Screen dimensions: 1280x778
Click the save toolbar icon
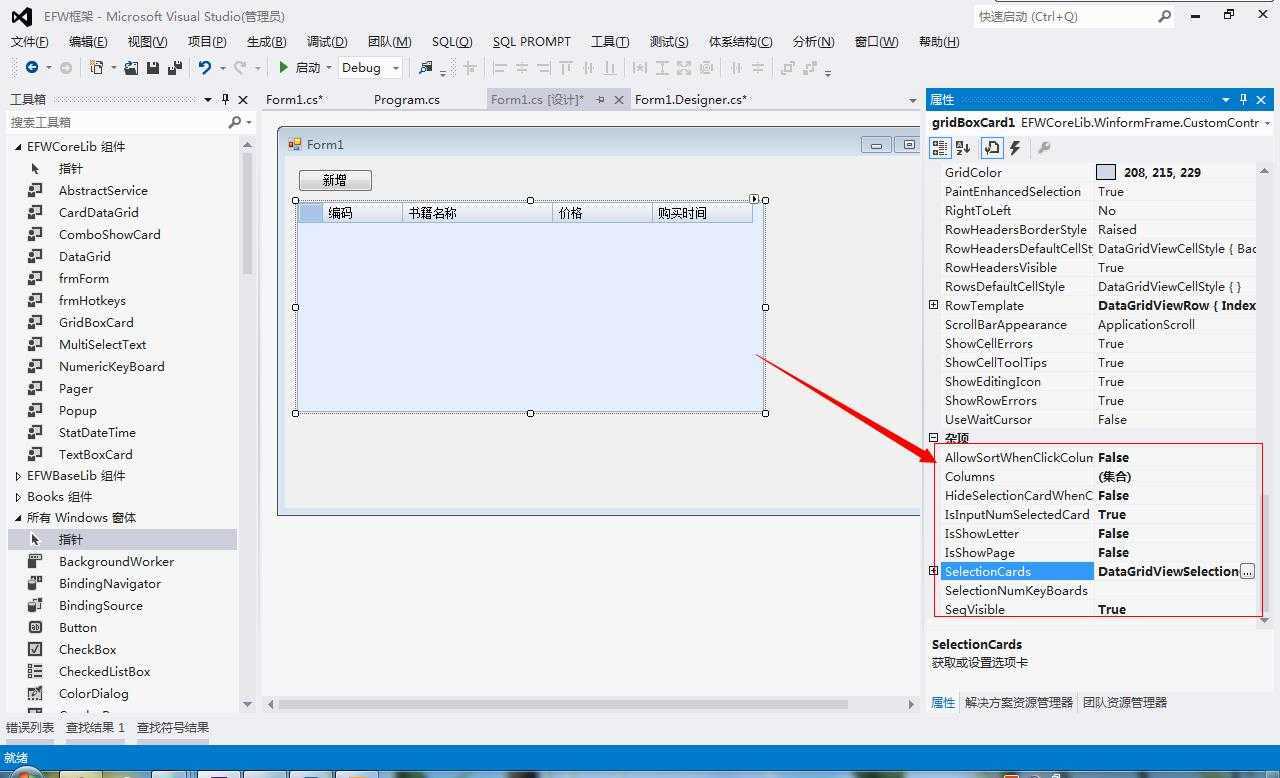153,67
